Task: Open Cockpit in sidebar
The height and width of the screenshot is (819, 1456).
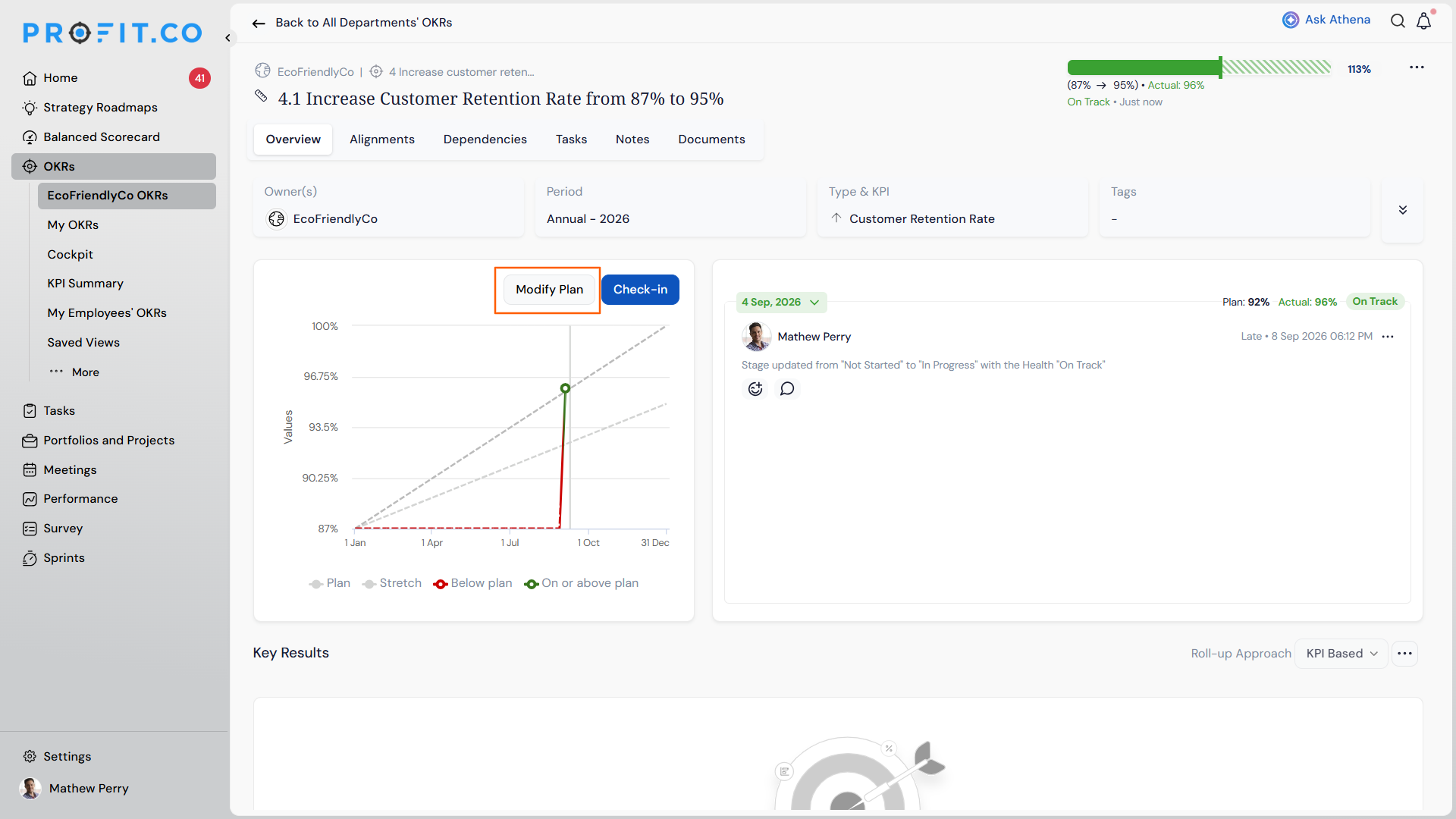Action: pos(70,255)
